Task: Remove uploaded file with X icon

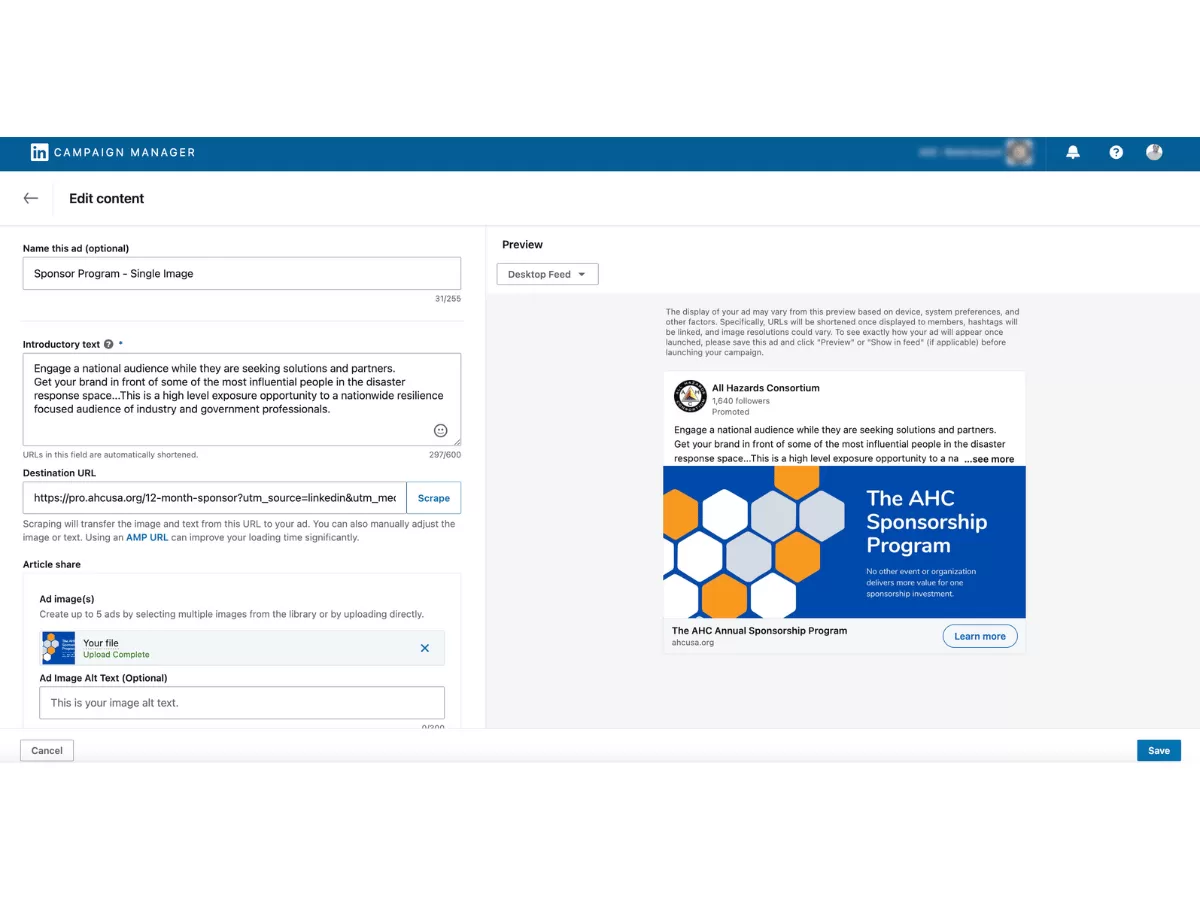Action: point(425,648)
